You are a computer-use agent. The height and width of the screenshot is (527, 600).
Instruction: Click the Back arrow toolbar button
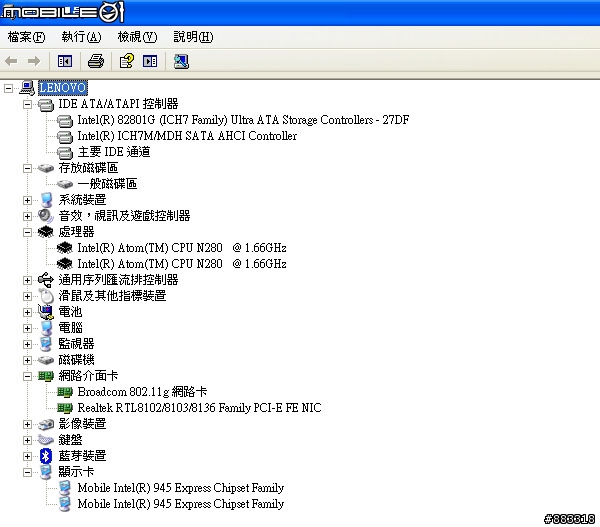coord(11,61)
